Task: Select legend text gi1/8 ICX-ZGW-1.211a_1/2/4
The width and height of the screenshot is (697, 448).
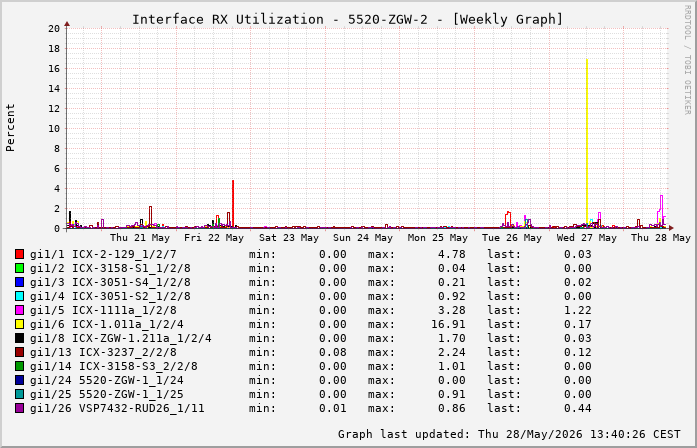Action: [x=121, y=339]
